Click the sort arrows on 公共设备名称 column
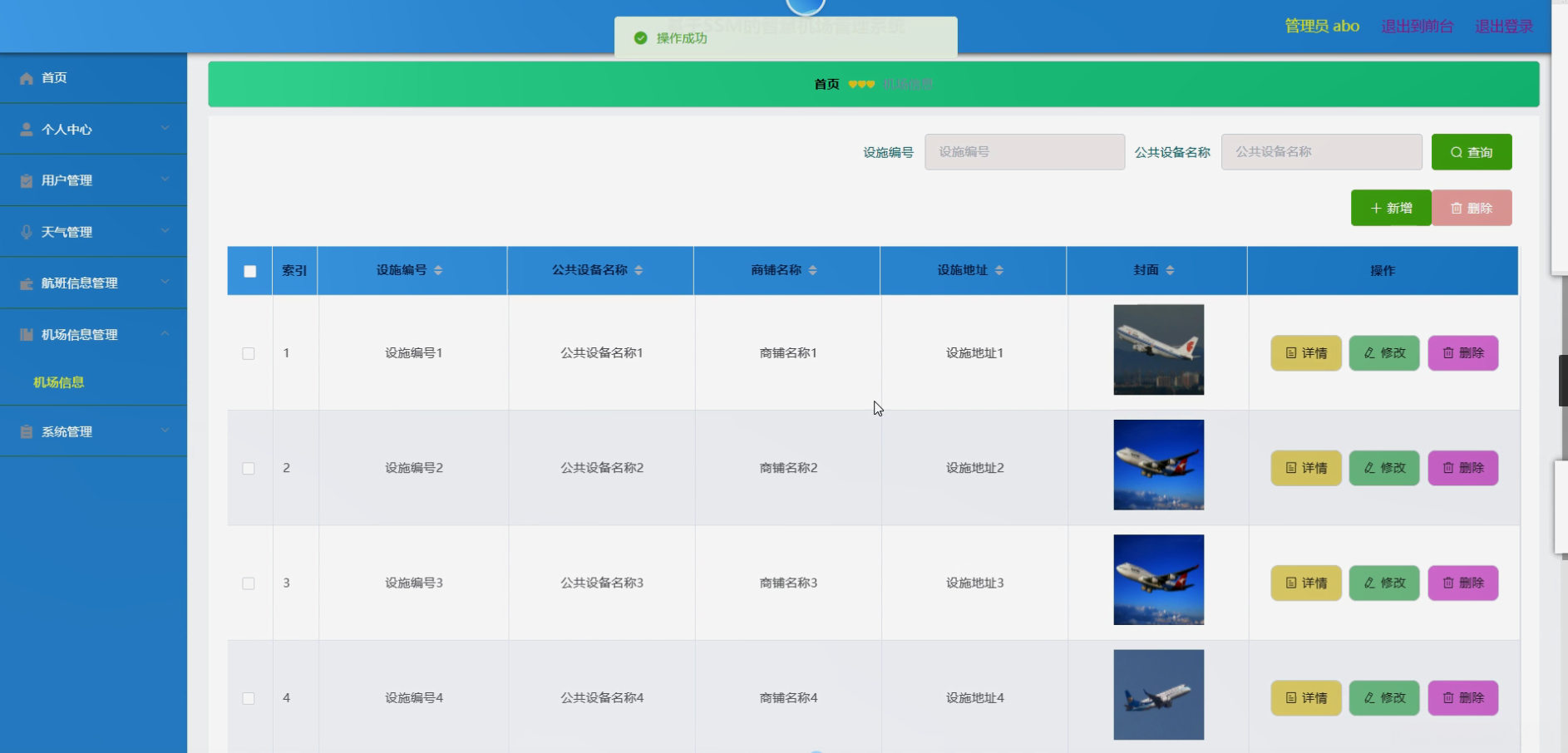The height and width of the screenshot is (753, 1568). pyautogui.click(x=639, y=270)
